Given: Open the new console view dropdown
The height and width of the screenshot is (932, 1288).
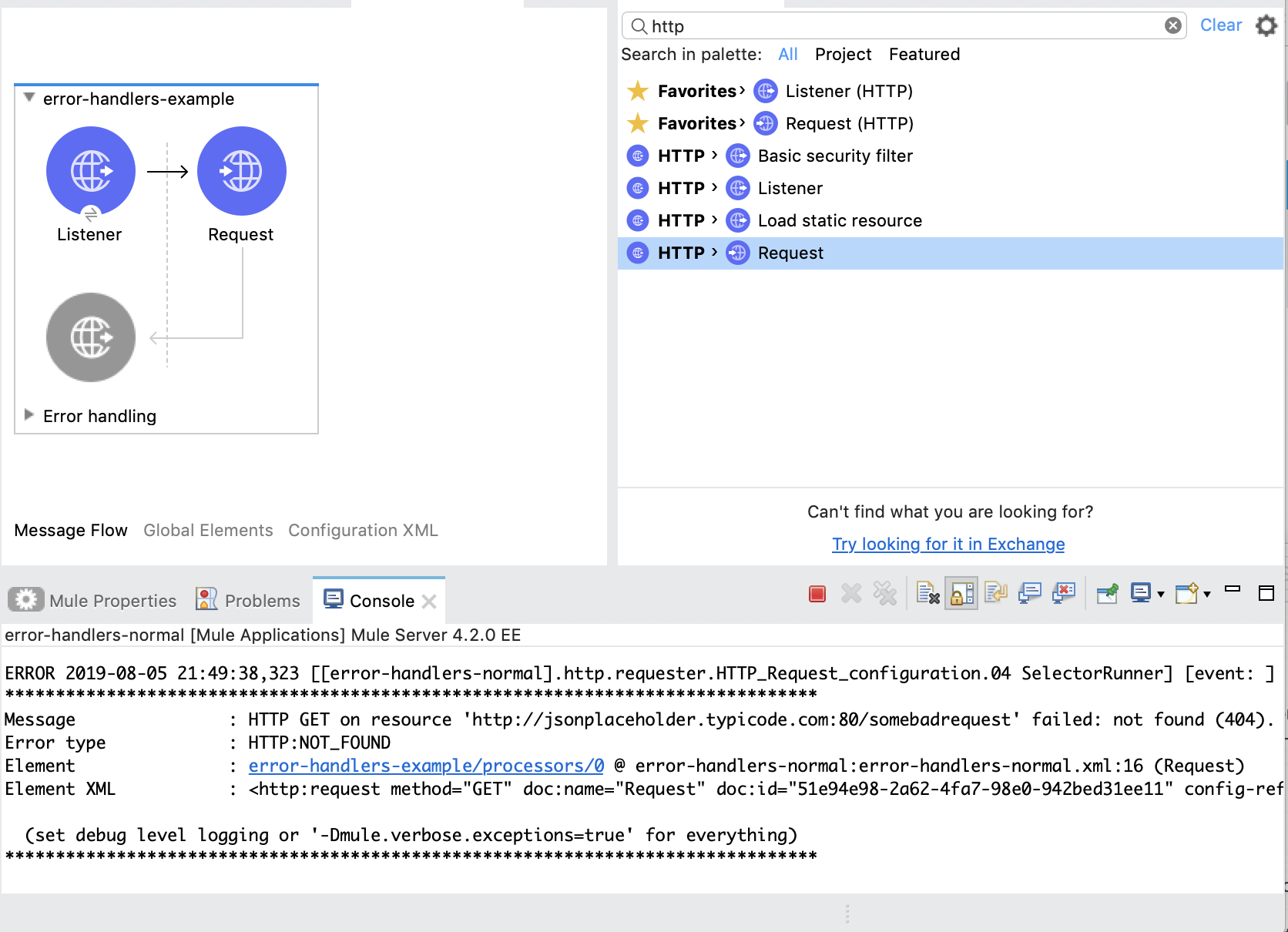Looking at the screenshot, I should pos(1207,594).
